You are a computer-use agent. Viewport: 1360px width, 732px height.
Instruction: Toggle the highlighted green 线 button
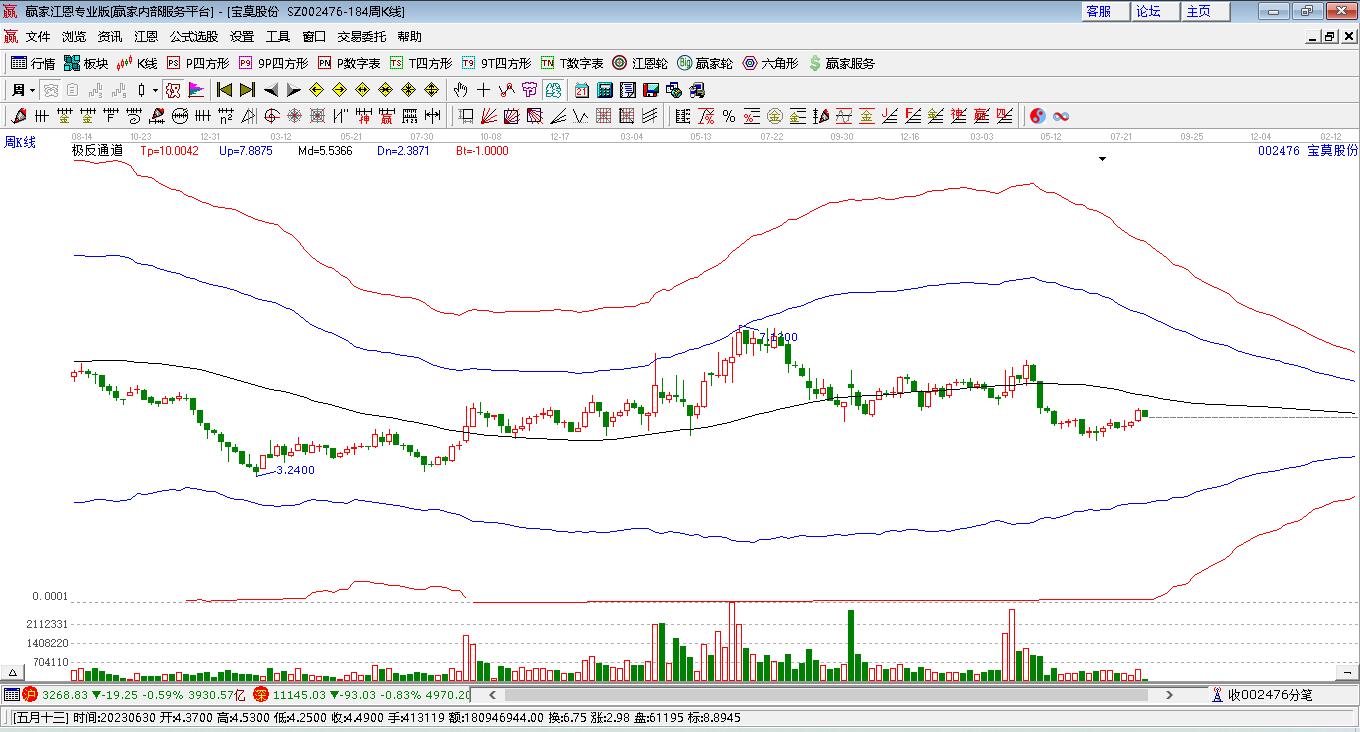(x=552, y=90)
